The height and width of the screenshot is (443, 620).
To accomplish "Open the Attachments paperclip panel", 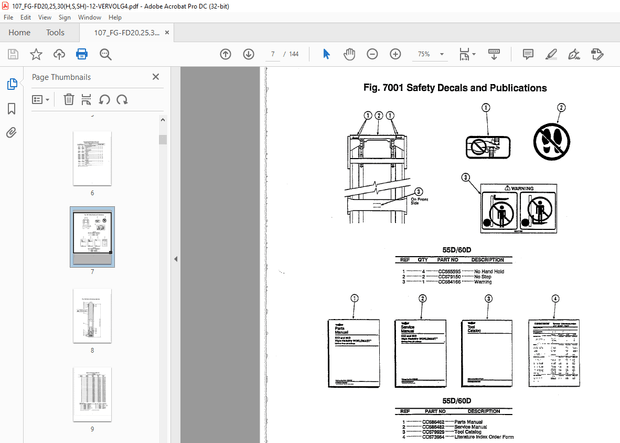I will (12, 131).
